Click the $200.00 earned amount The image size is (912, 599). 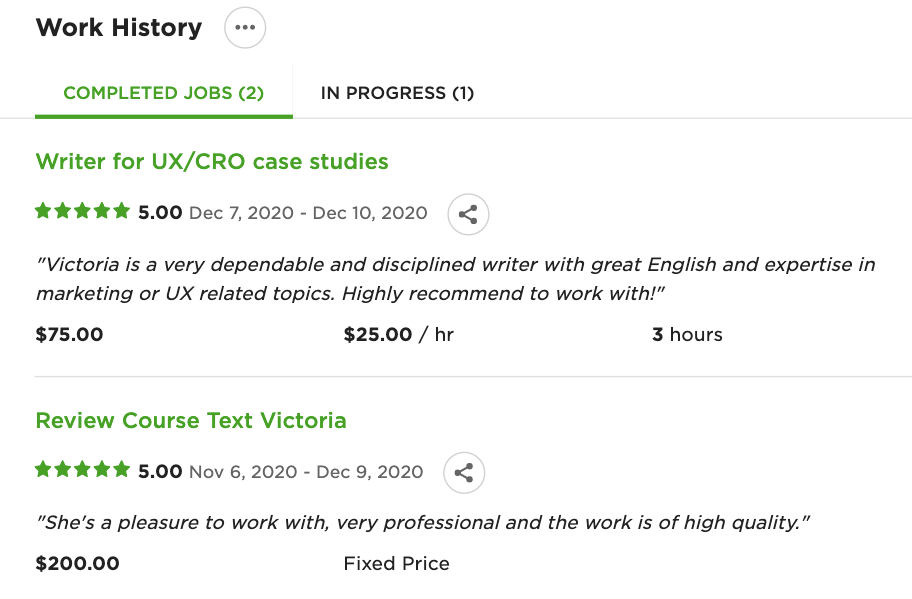pos(77,563)
